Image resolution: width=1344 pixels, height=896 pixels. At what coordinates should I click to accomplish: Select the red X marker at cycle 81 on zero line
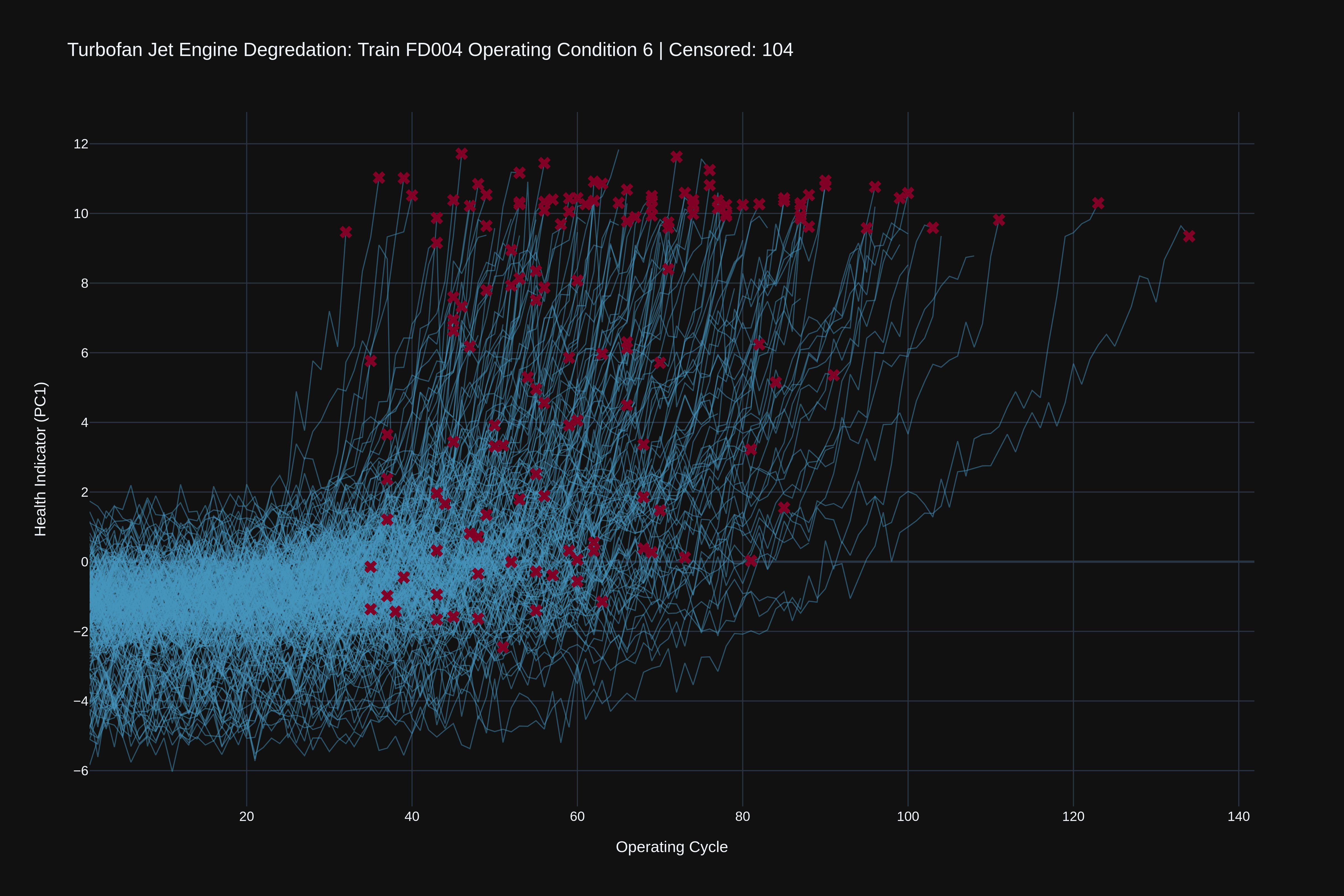[x=751, y=561]
